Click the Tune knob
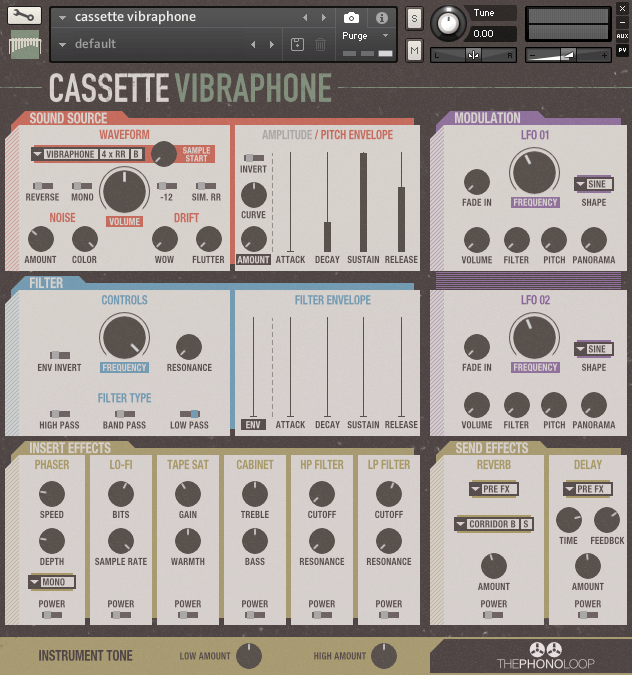The height and width of the screenshot is (675, 632). point(448,23)
